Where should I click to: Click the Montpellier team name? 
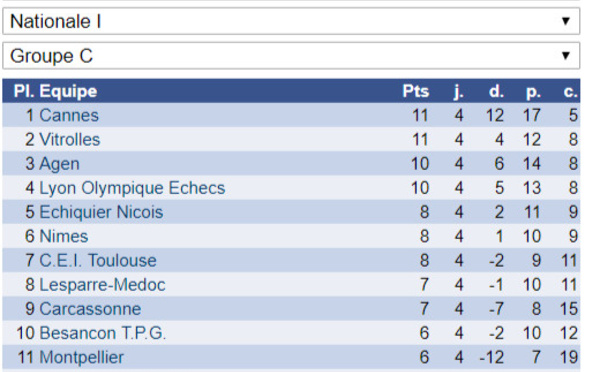[x=82, y=357]
